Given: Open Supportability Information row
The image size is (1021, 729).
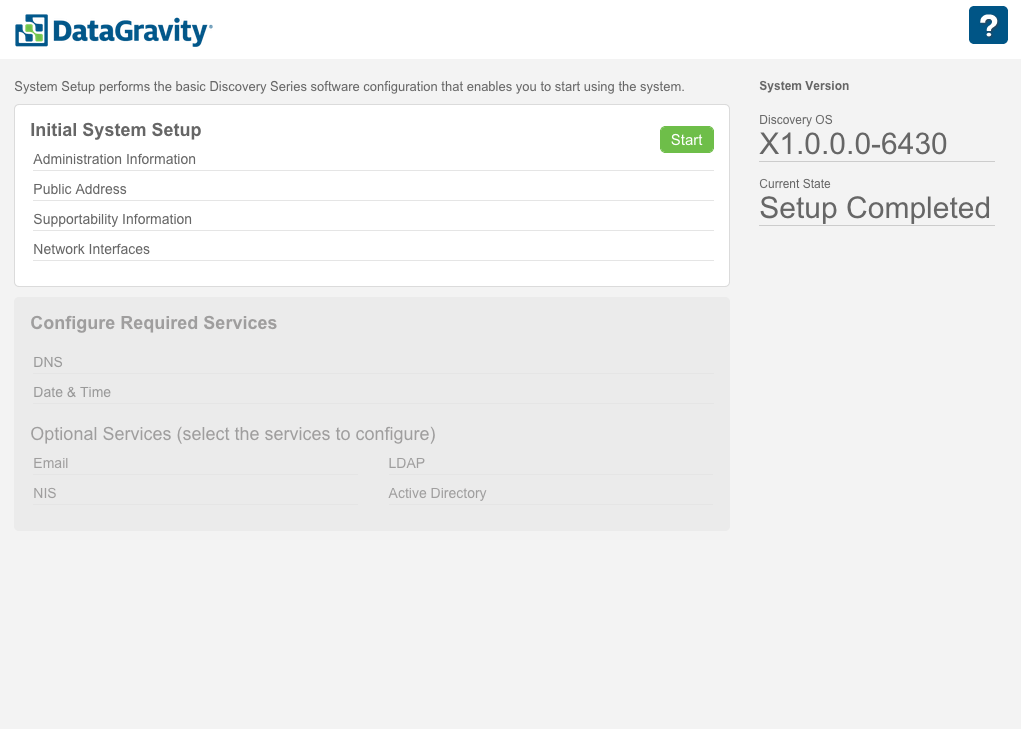Looking at the screenshot, I should click(112, 219).
